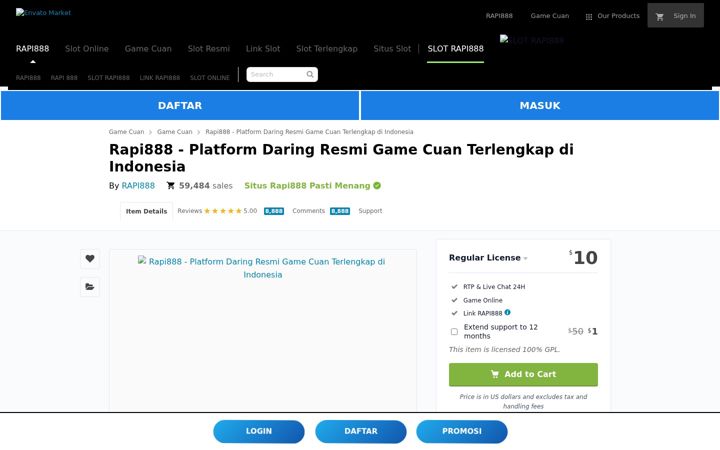Switch to the Comments tab
The image size is (720, 450).
(x=308, y=211)
